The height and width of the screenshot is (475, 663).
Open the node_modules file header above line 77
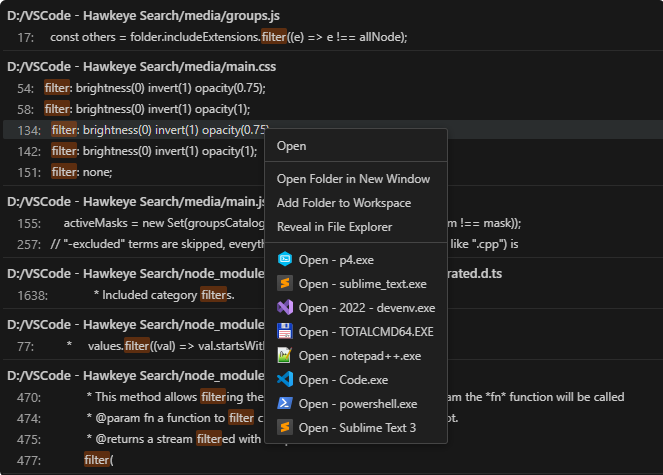(136, 324)
